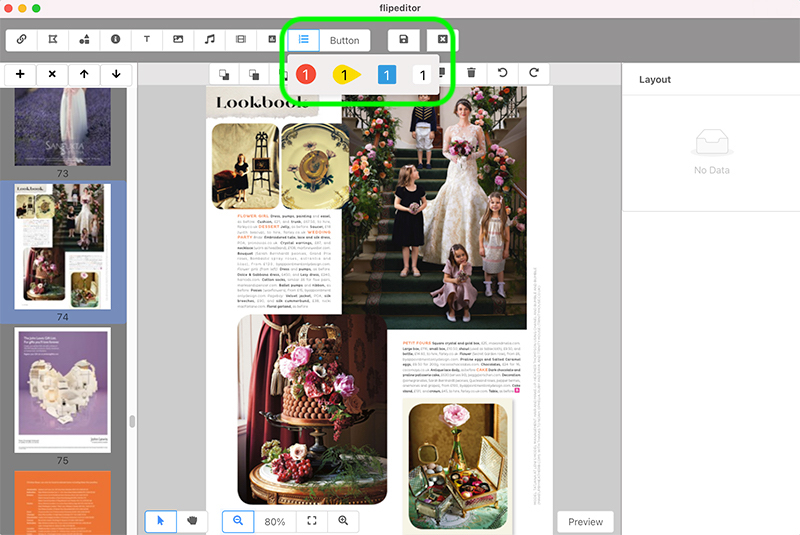Viewport: 800px width, 535px height.
Task: Click the staircase wedding photo on canvas
Action: click(434, 207)
